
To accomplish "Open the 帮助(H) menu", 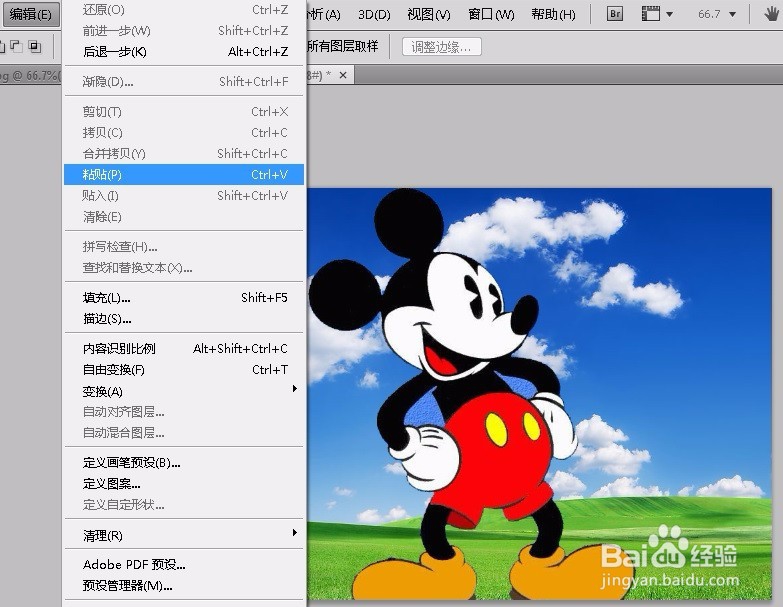I will (553, 14).
